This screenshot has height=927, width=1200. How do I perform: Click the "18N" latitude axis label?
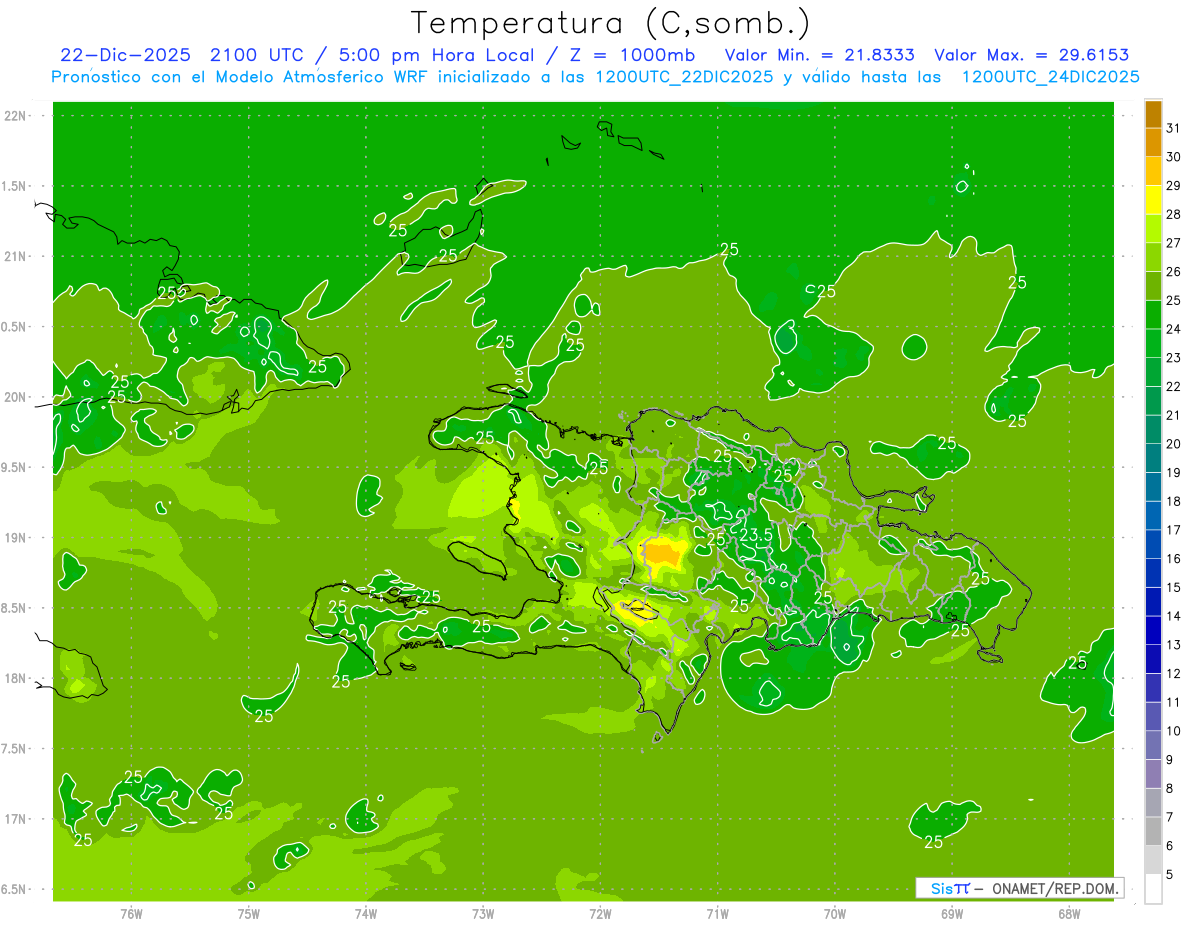point(15,678)
